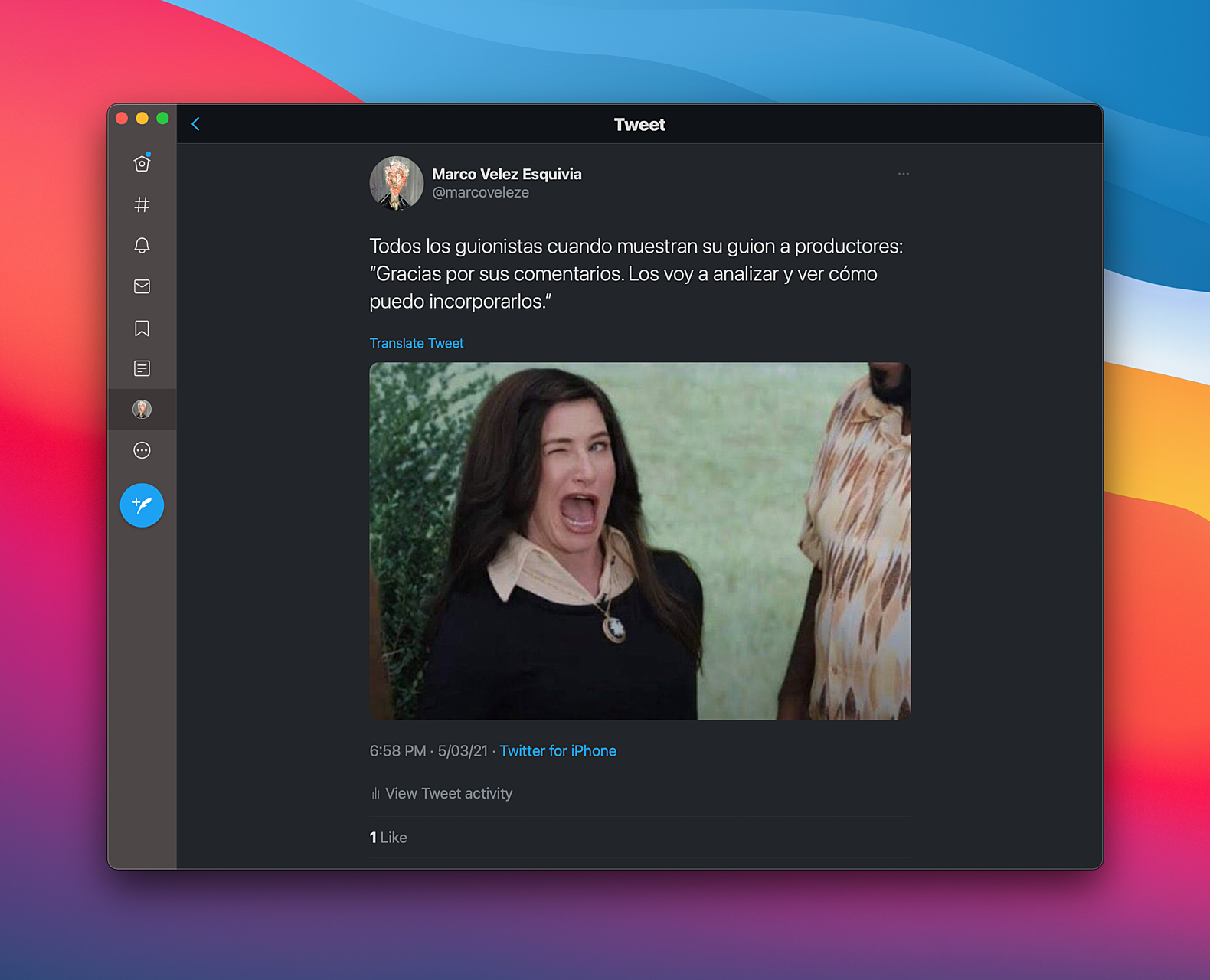Click the Translate Tweet link
Screen dimensions: 1210x980
(417, 343)
